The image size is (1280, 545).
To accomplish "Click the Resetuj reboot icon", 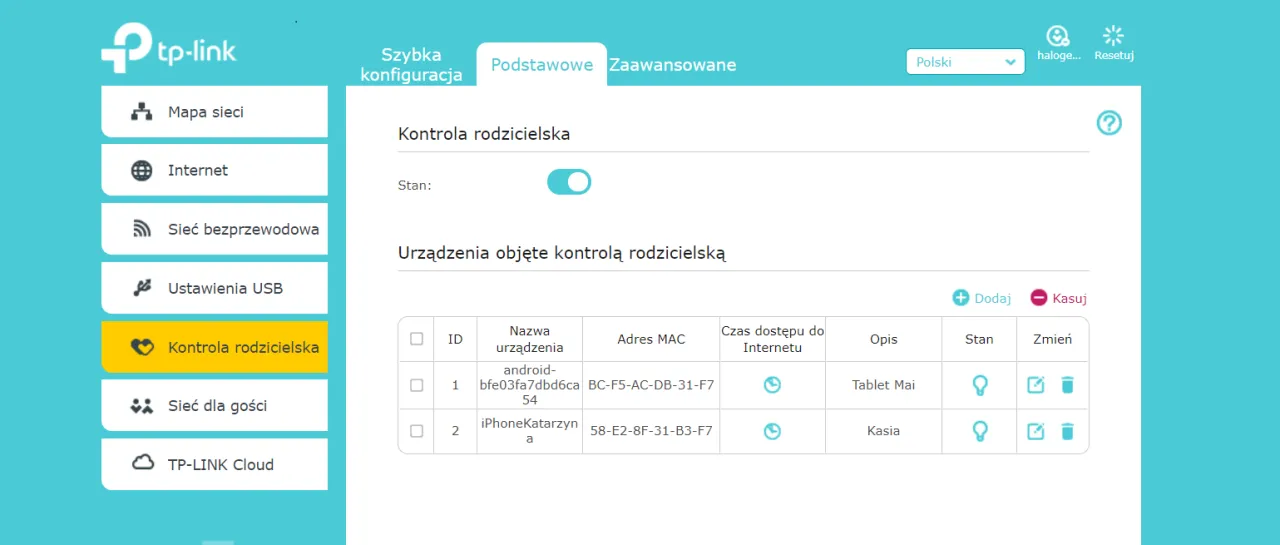I will coord(1113,36).
